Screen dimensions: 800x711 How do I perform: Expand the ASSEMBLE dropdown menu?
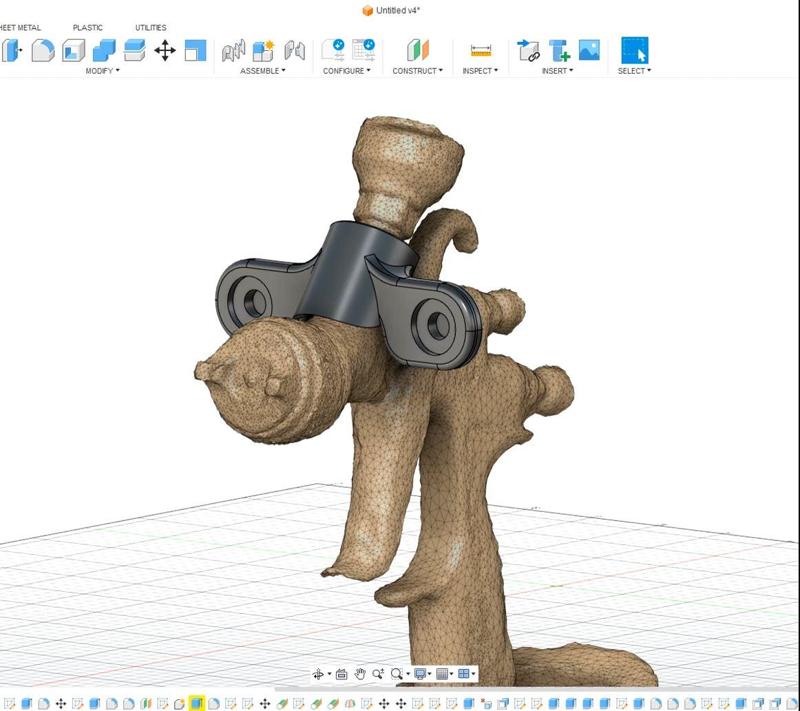coord(262,71)
